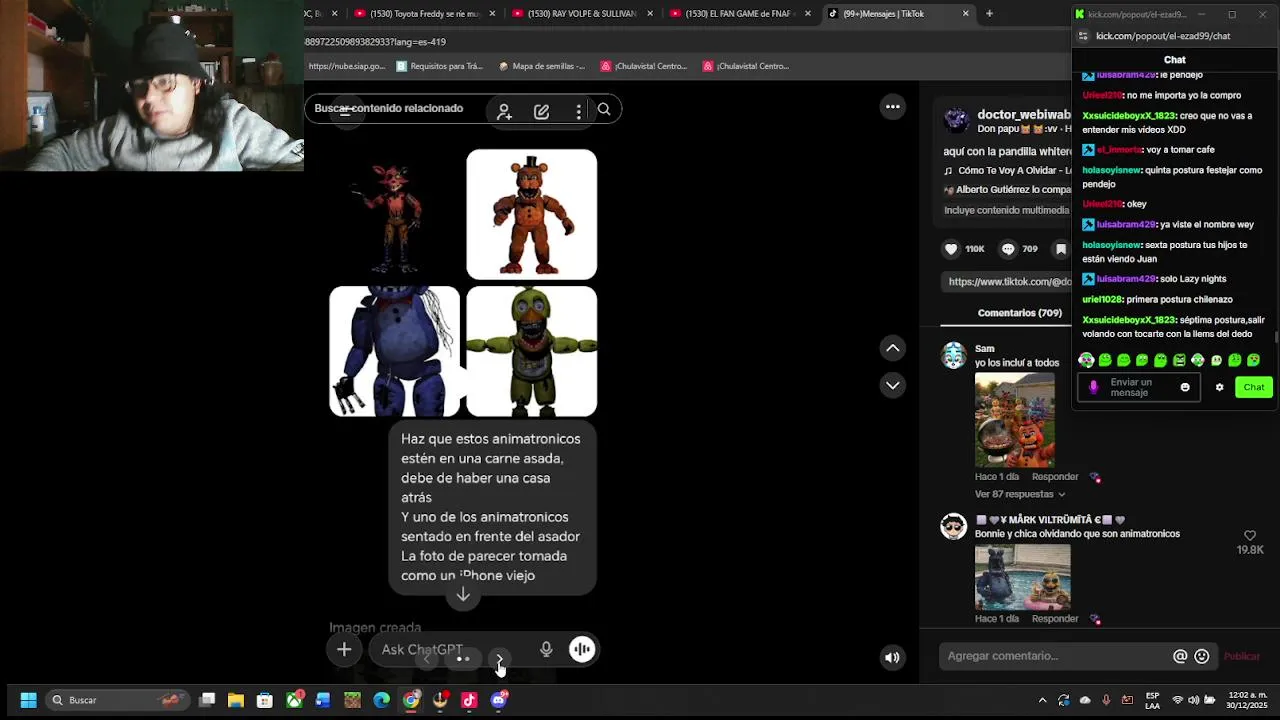This screenshot has height=720, width=1280.
Task: Mention a user with the @ icon
Action: (x=1180, y=656)
